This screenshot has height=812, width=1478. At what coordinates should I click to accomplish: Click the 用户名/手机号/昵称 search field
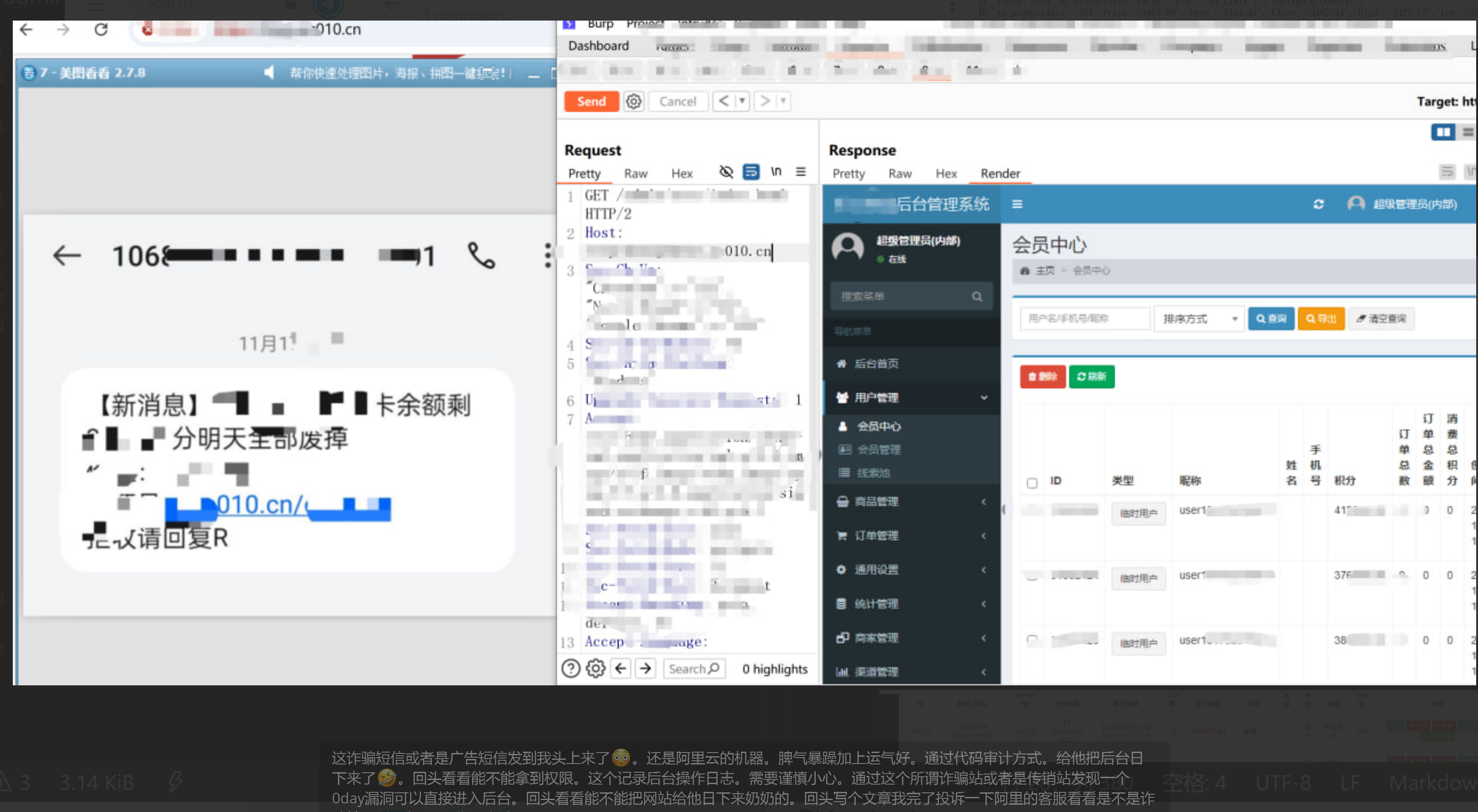[1085, 318]
